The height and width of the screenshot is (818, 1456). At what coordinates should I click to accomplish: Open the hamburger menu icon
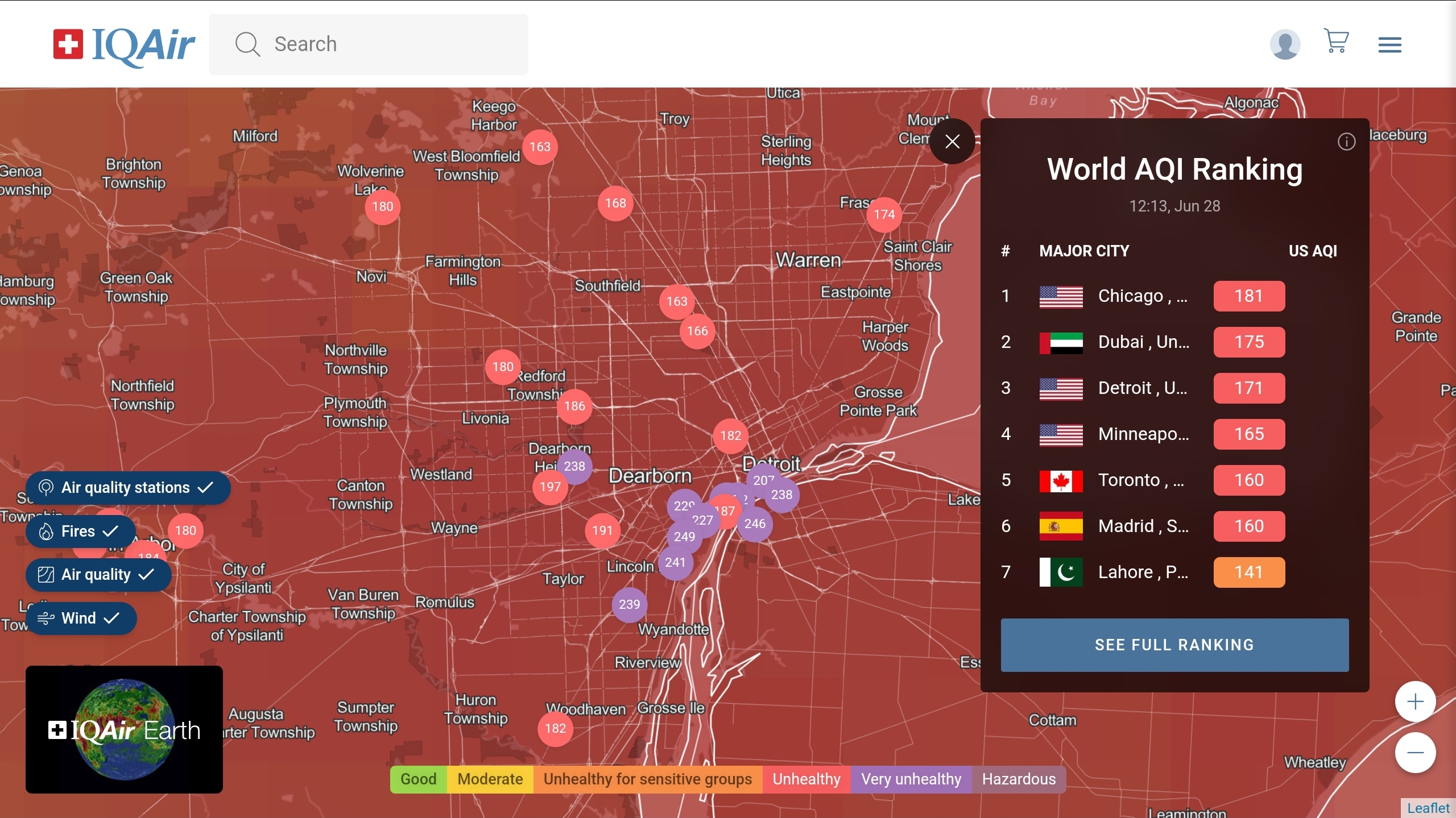click(1389, 44)
